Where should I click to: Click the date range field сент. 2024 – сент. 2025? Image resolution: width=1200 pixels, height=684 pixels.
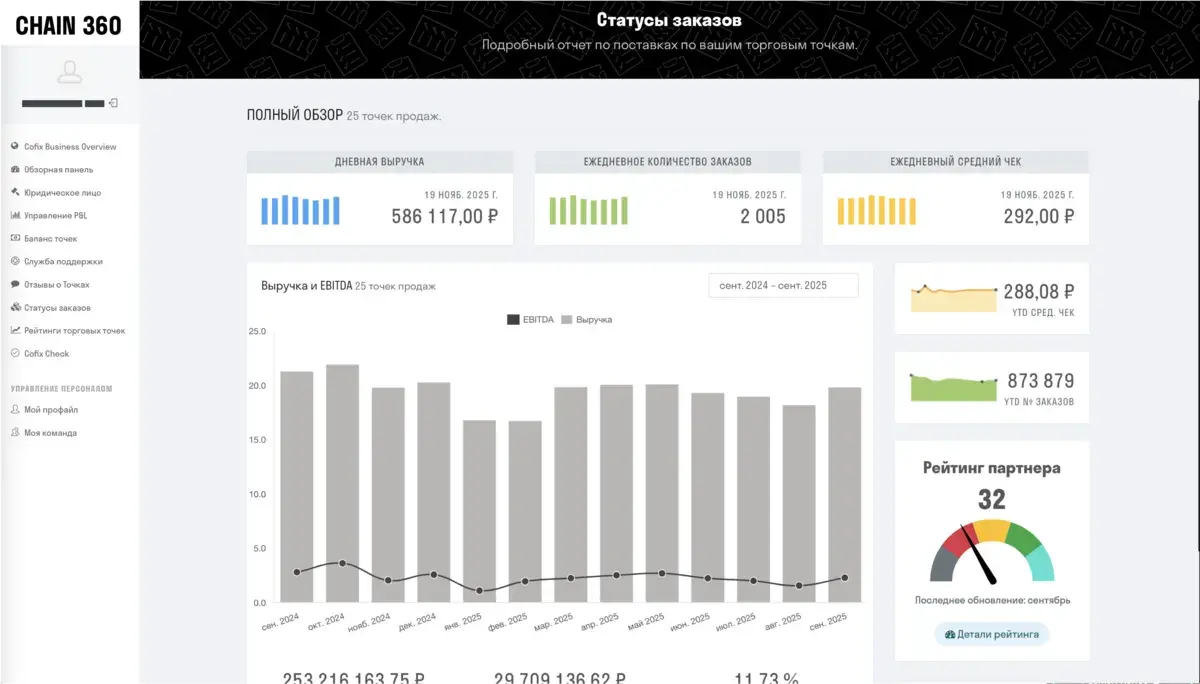click(x=783, y=286)
